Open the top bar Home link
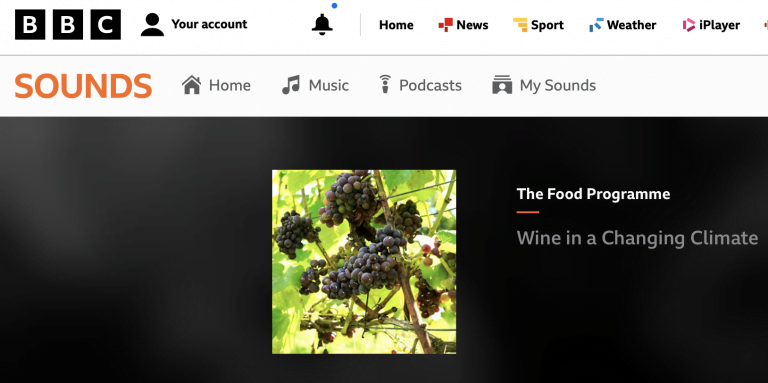 396,25
